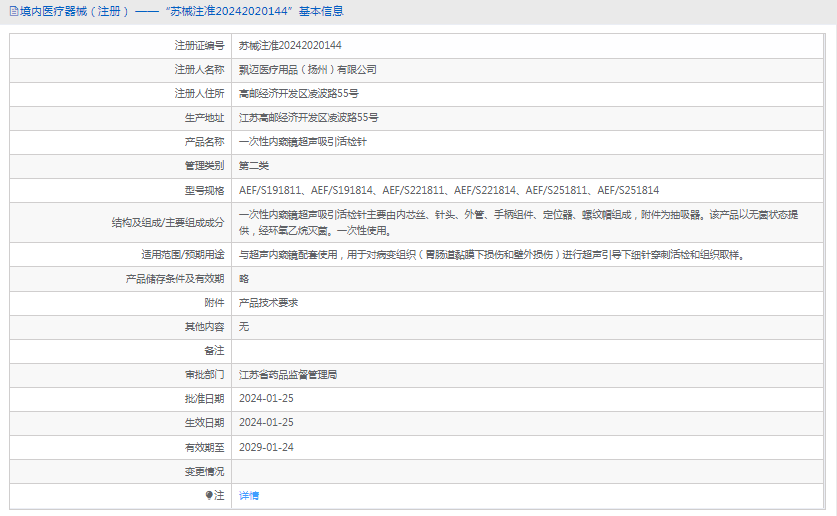This screenshot has height=516, width=837.
Task: Select registration number value 苏械注准20242020144
Action: coord(290,46)
